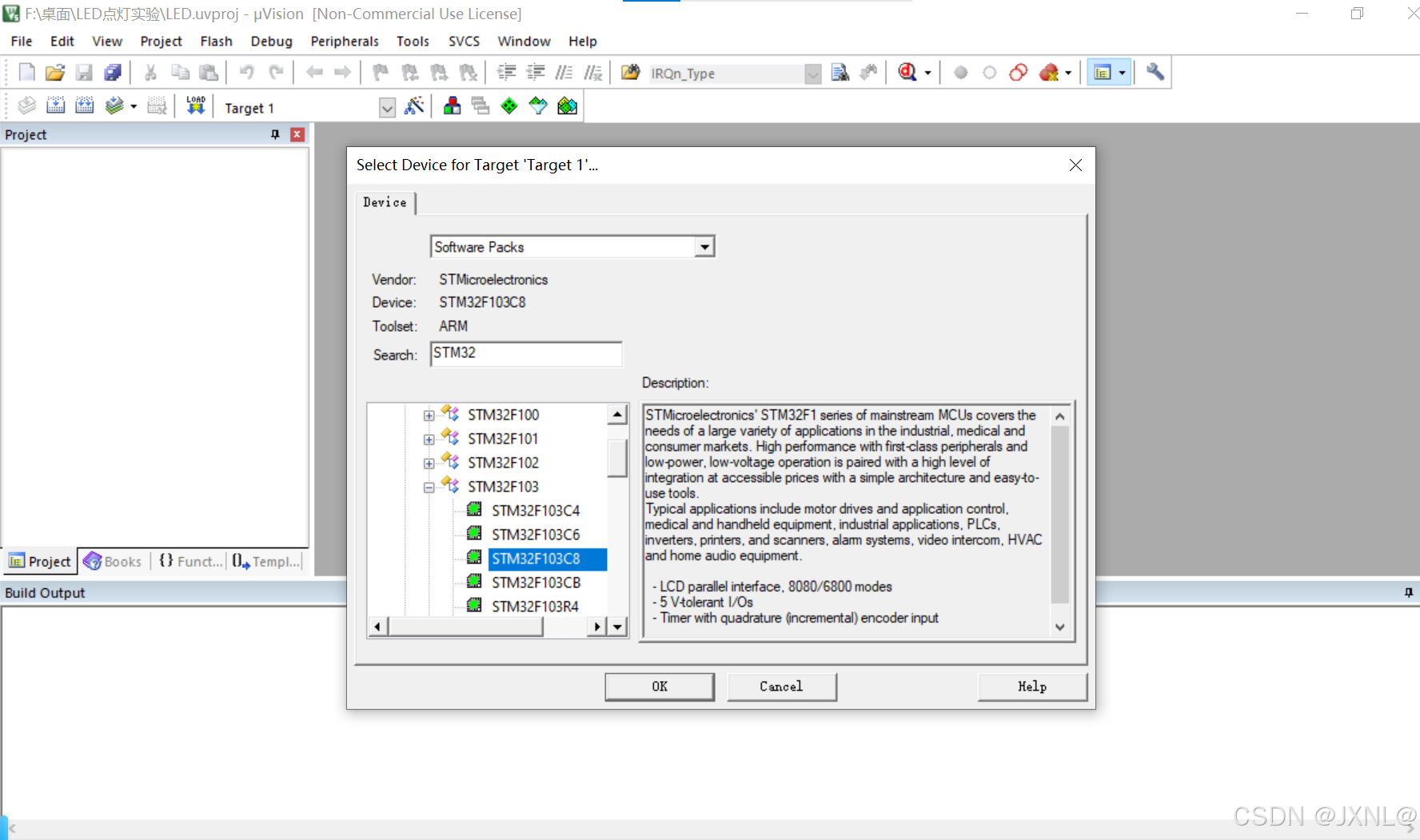Click the New file toolbar icon
The width and height of the screenshot is (1420, 840).
click(x=26, y=73)
